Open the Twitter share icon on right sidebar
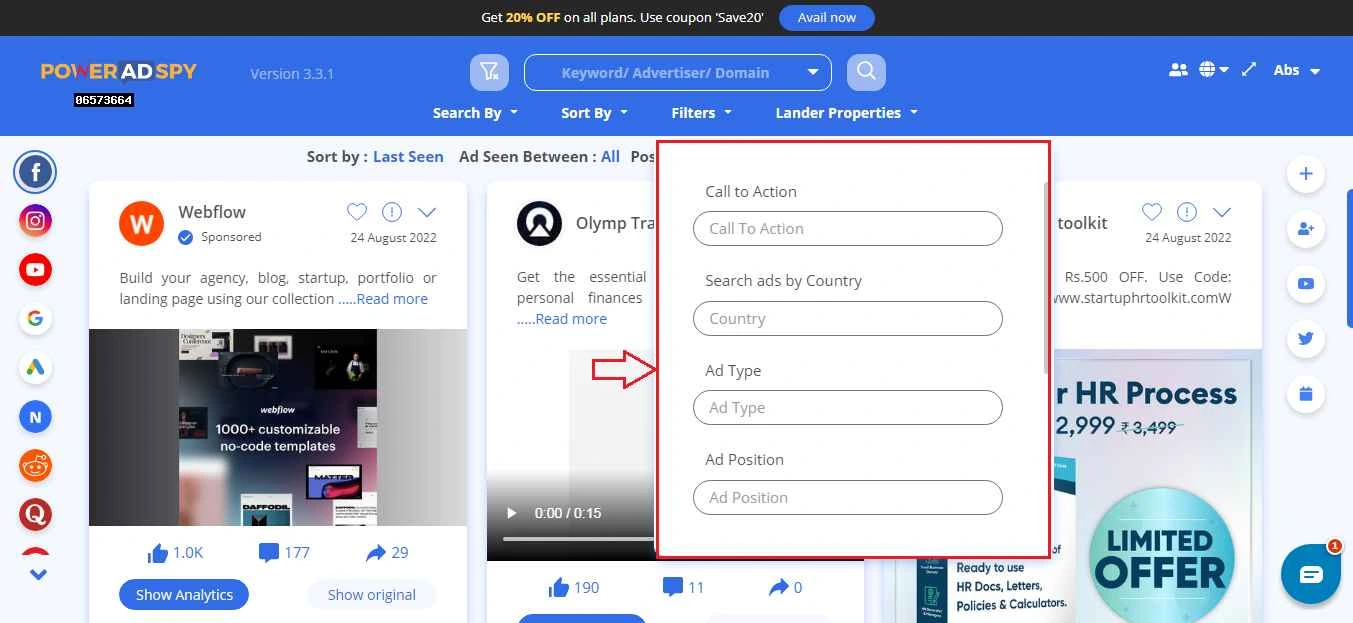 (1305, 339)
